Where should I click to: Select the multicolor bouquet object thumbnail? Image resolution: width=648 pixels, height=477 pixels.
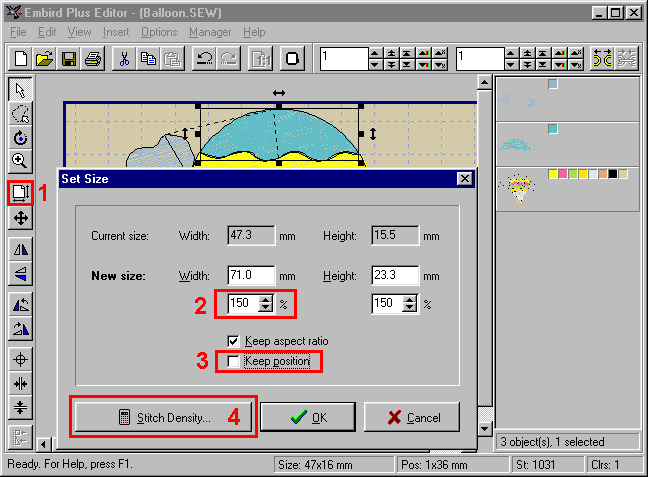[x=517, y=190]
